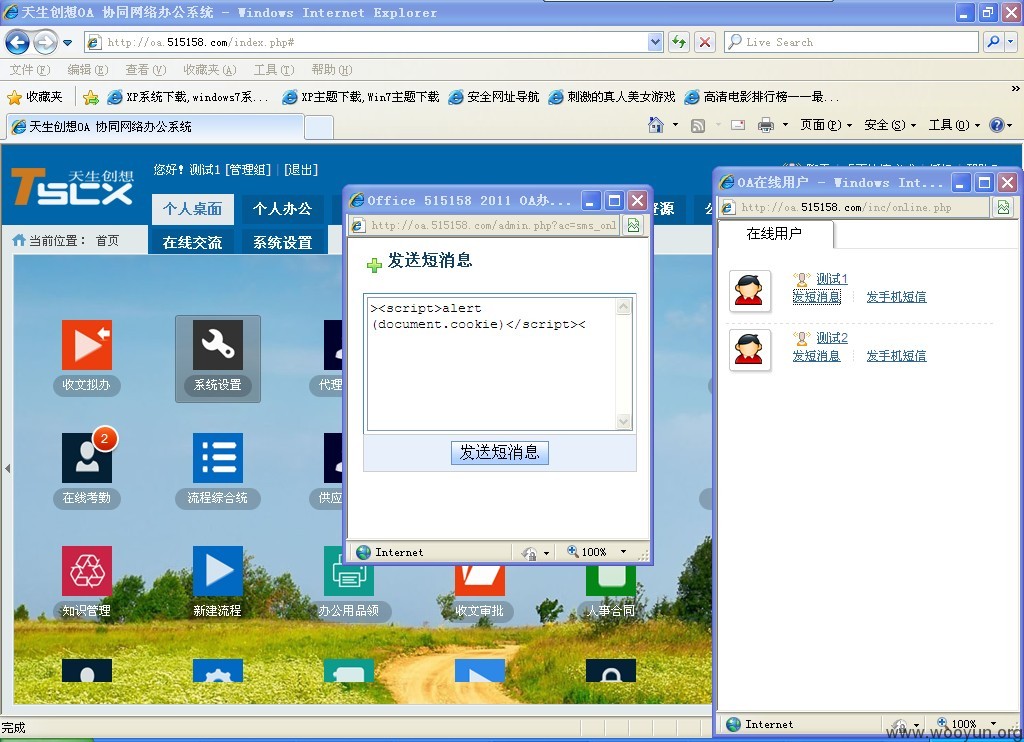Open the 流程综合统 list icon
The width and height of the screenshot is (1024, 742).
(217, 457)
